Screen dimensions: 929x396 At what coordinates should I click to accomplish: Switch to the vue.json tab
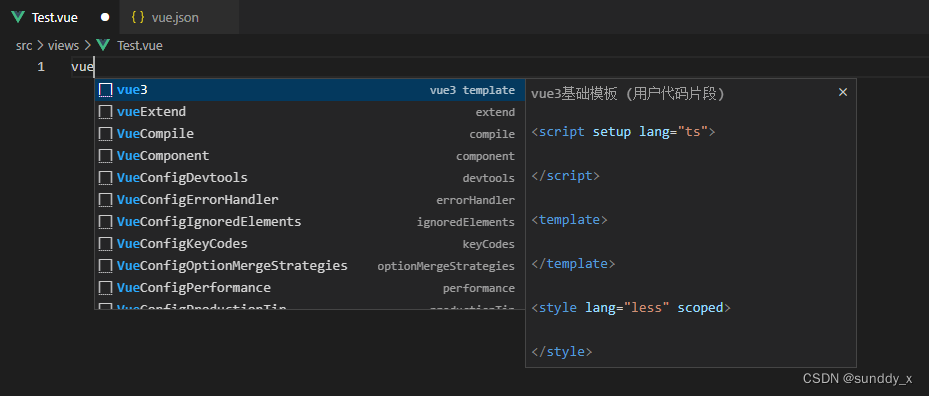point(180,17)
